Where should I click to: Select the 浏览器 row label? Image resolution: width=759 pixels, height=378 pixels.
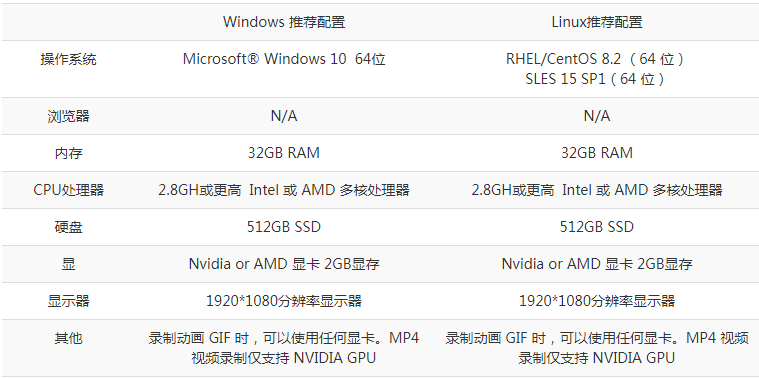pyautogui.click(x=68, y=116)
